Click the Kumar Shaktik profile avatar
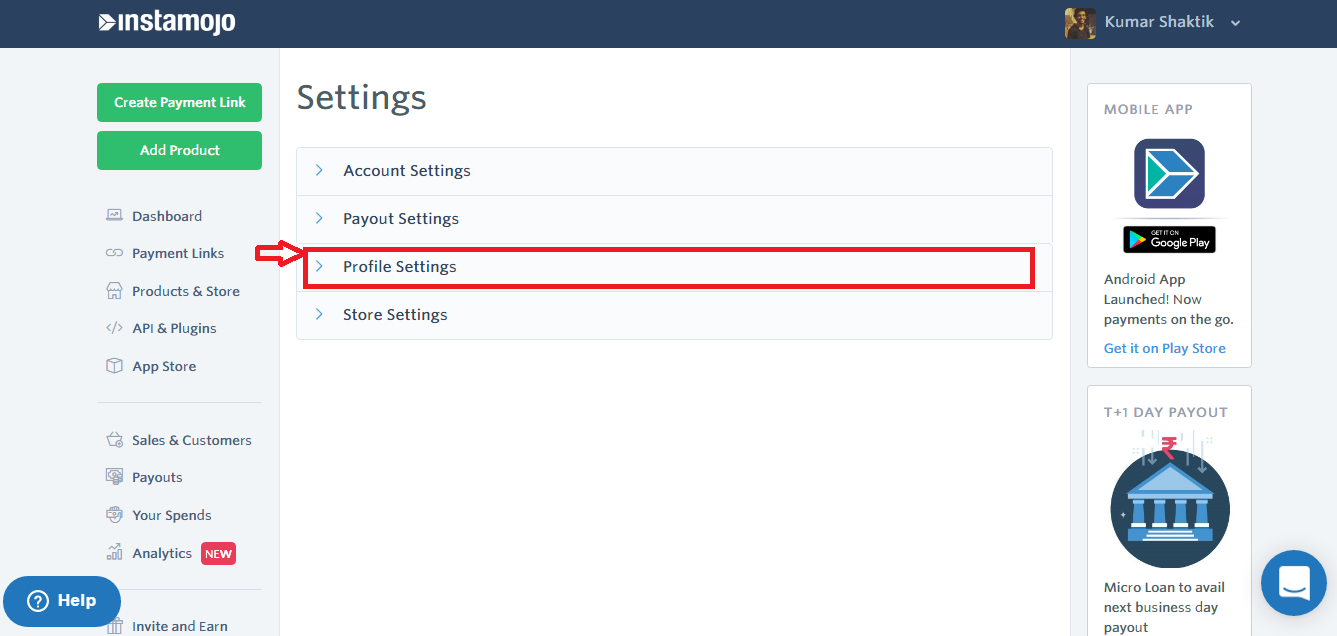This screenshot has height=636, width=1337. (1080, 23)
